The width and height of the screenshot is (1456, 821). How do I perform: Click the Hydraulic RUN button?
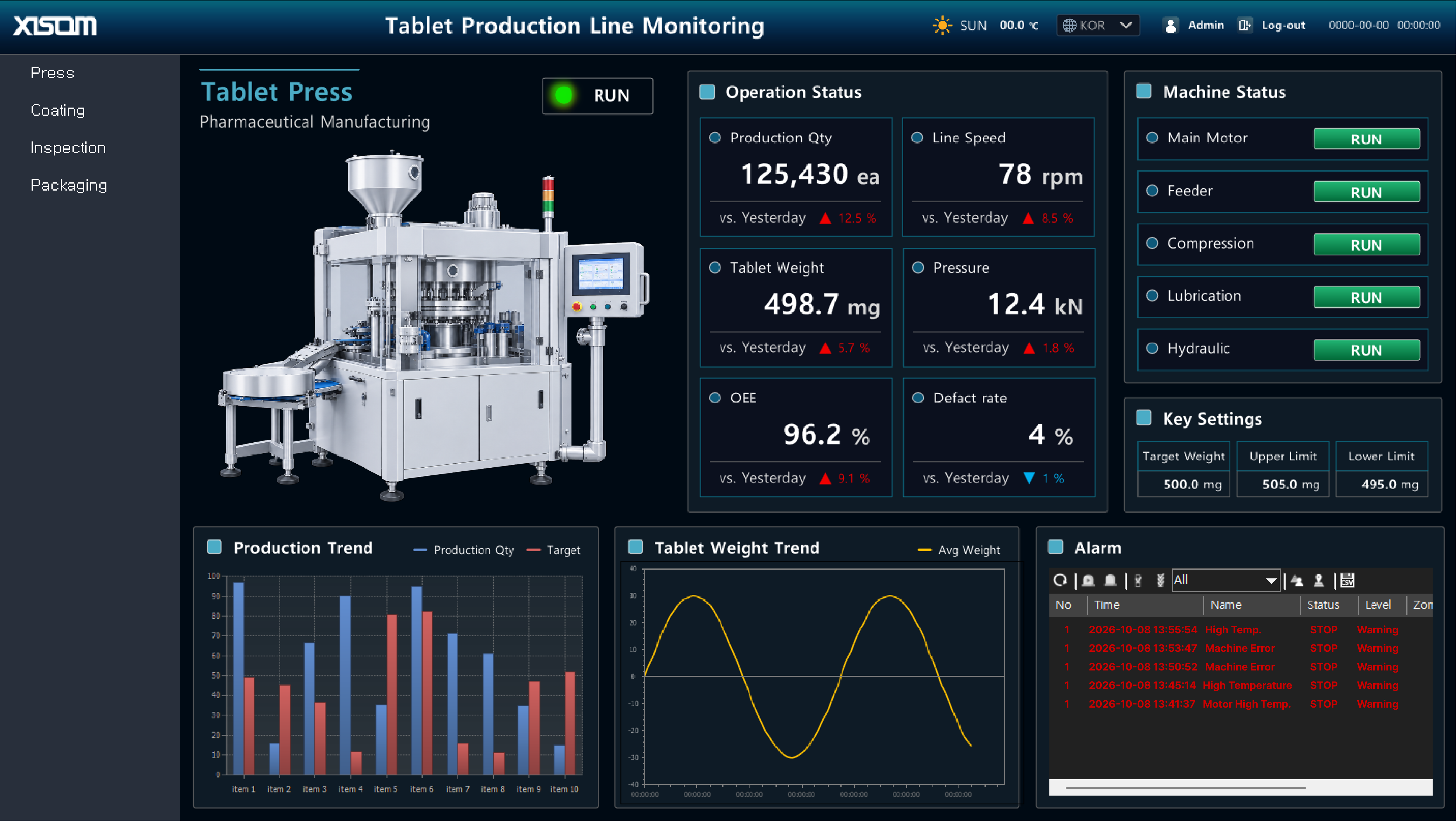(1366, 350)
